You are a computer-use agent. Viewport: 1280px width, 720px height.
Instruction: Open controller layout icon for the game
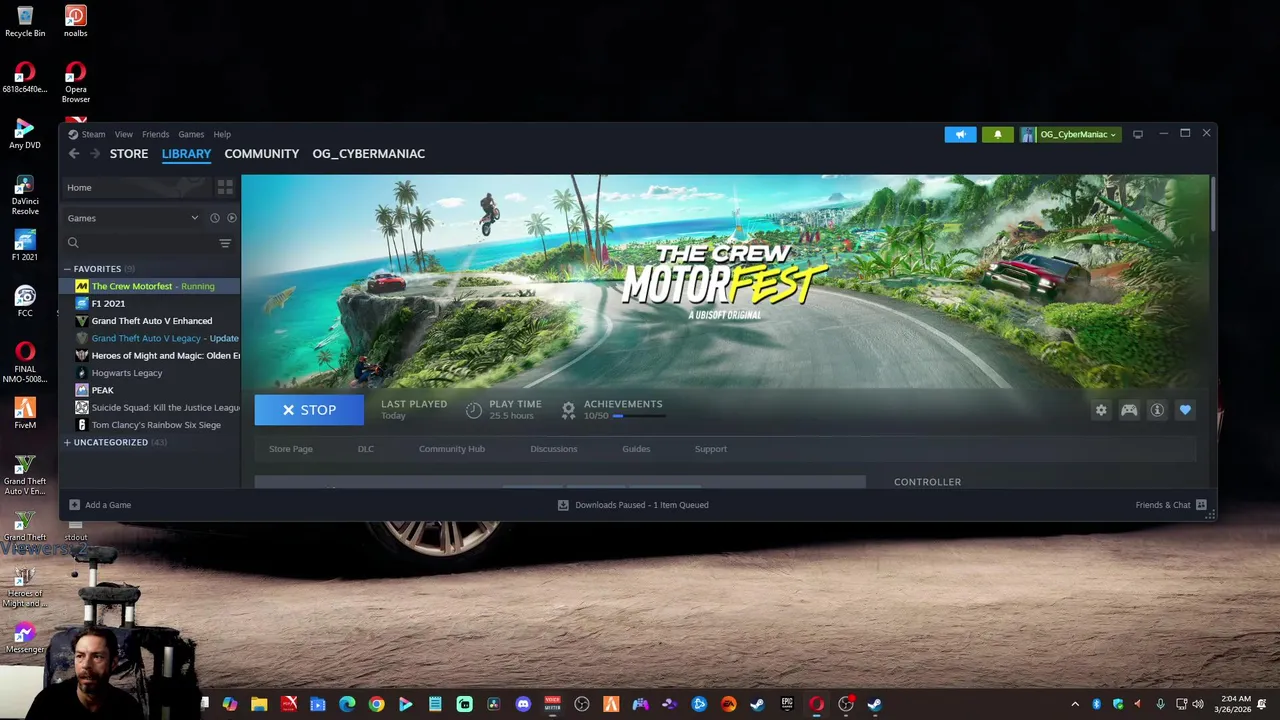tap(1129, 410)
